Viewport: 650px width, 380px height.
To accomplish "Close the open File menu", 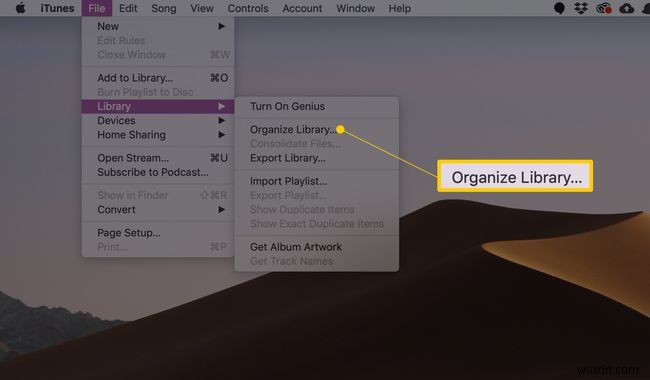I will pyautogui.click(x=97, y=8).
